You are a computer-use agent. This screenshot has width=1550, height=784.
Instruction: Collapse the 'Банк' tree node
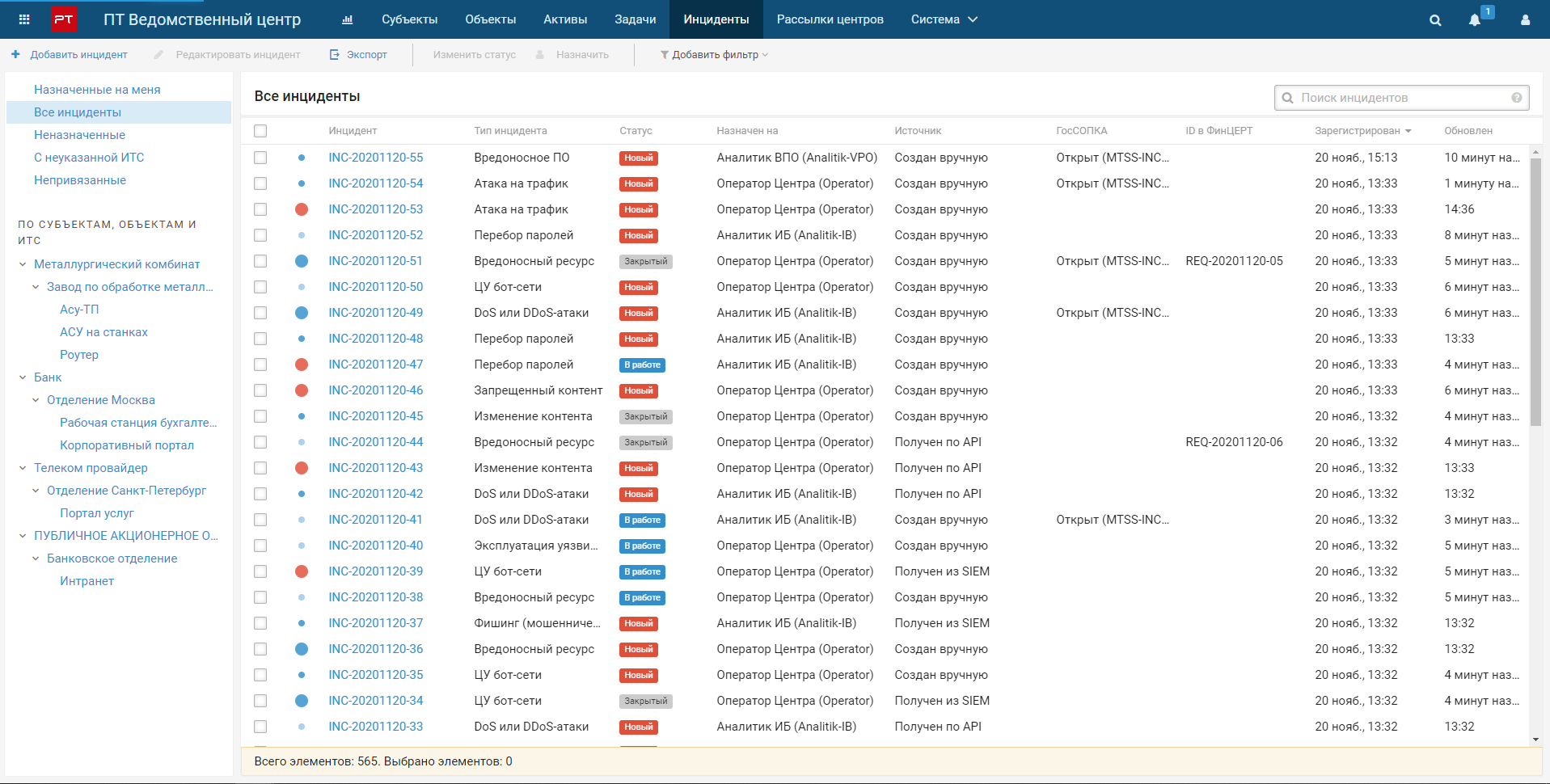23,377
